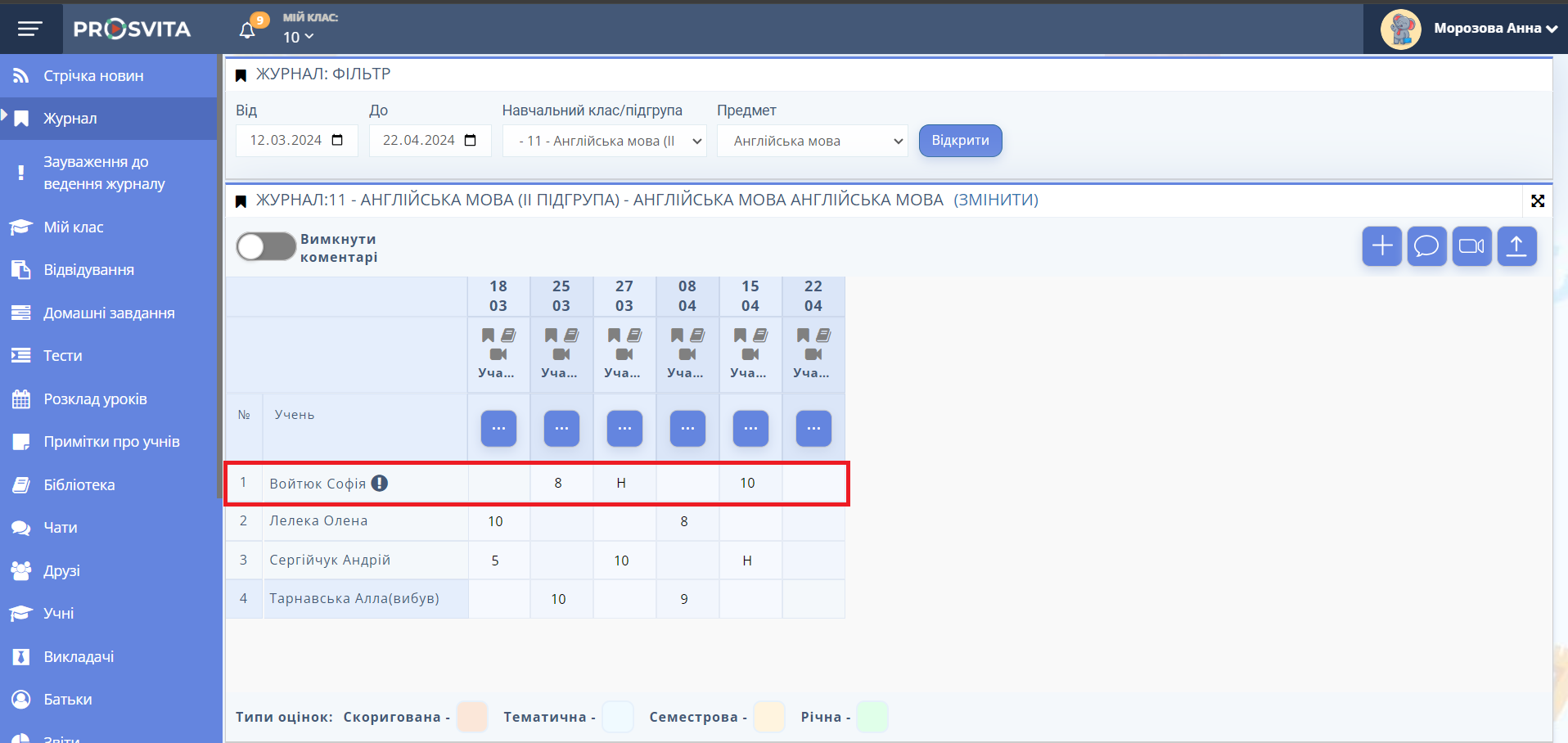The width and height of the screenshot is (1568, 743).
Task: Click the video camera toolbar button
Action: point(1471,246)
